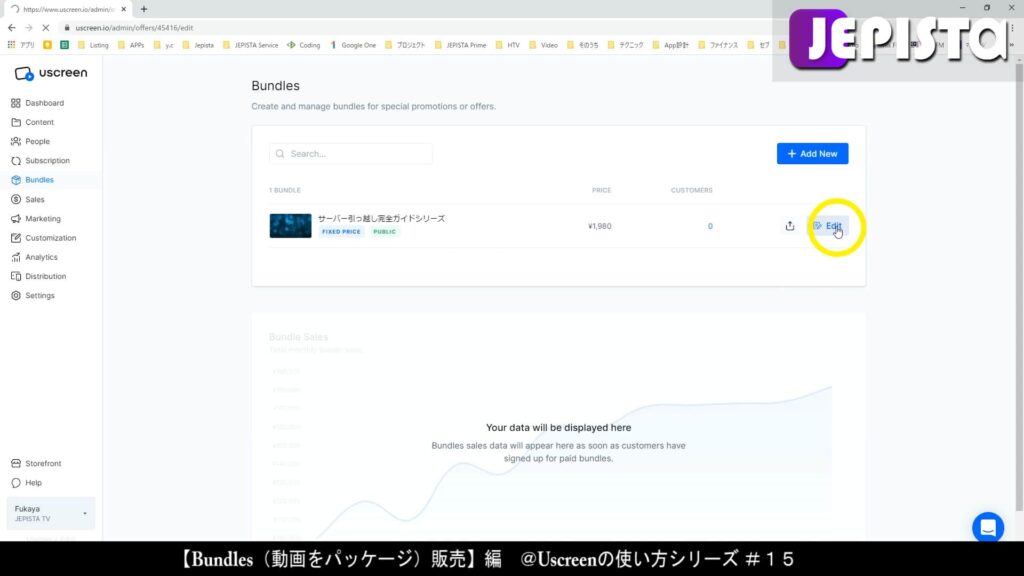The height and width of the screenshot is (576, 1024).
Task: Click the Subscription refresh icon
Action: 16,161
